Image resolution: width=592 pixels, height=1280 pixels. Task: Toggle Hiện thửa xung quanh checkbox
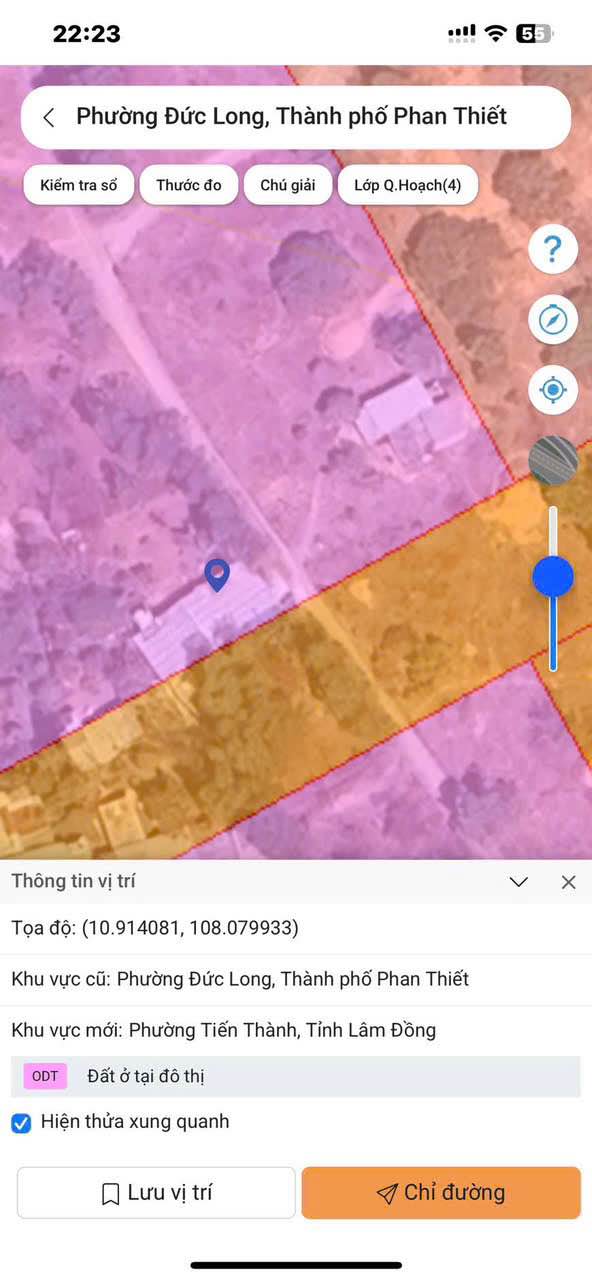[21, 1123]
